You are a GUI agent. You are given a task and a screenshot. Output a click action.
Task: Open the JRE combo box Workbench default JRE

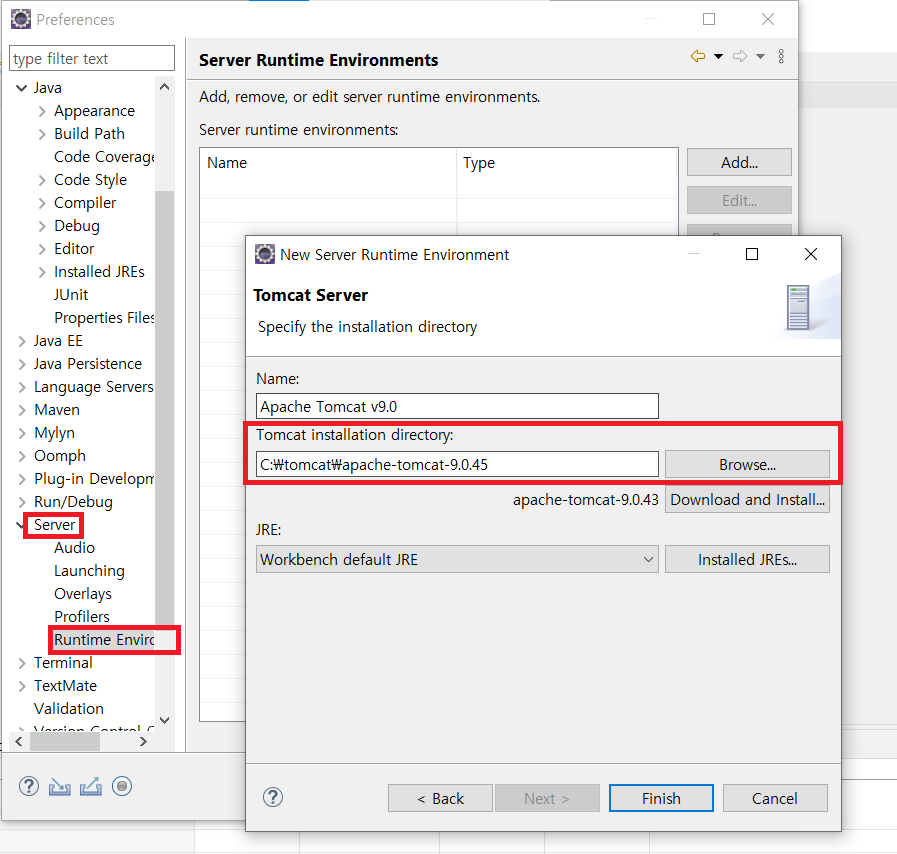point(457,559)
